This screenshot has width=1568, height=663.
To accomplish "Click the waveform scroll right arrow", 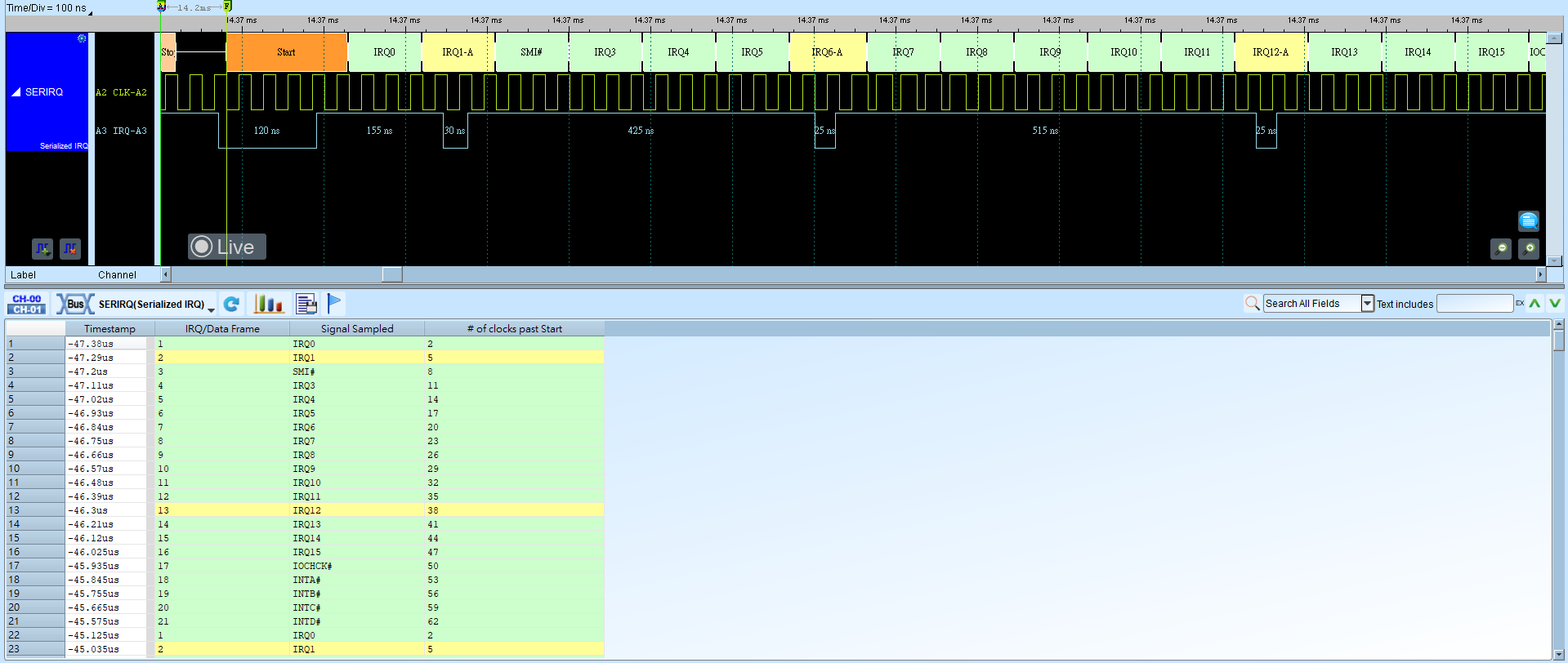I will (1540, 274).
